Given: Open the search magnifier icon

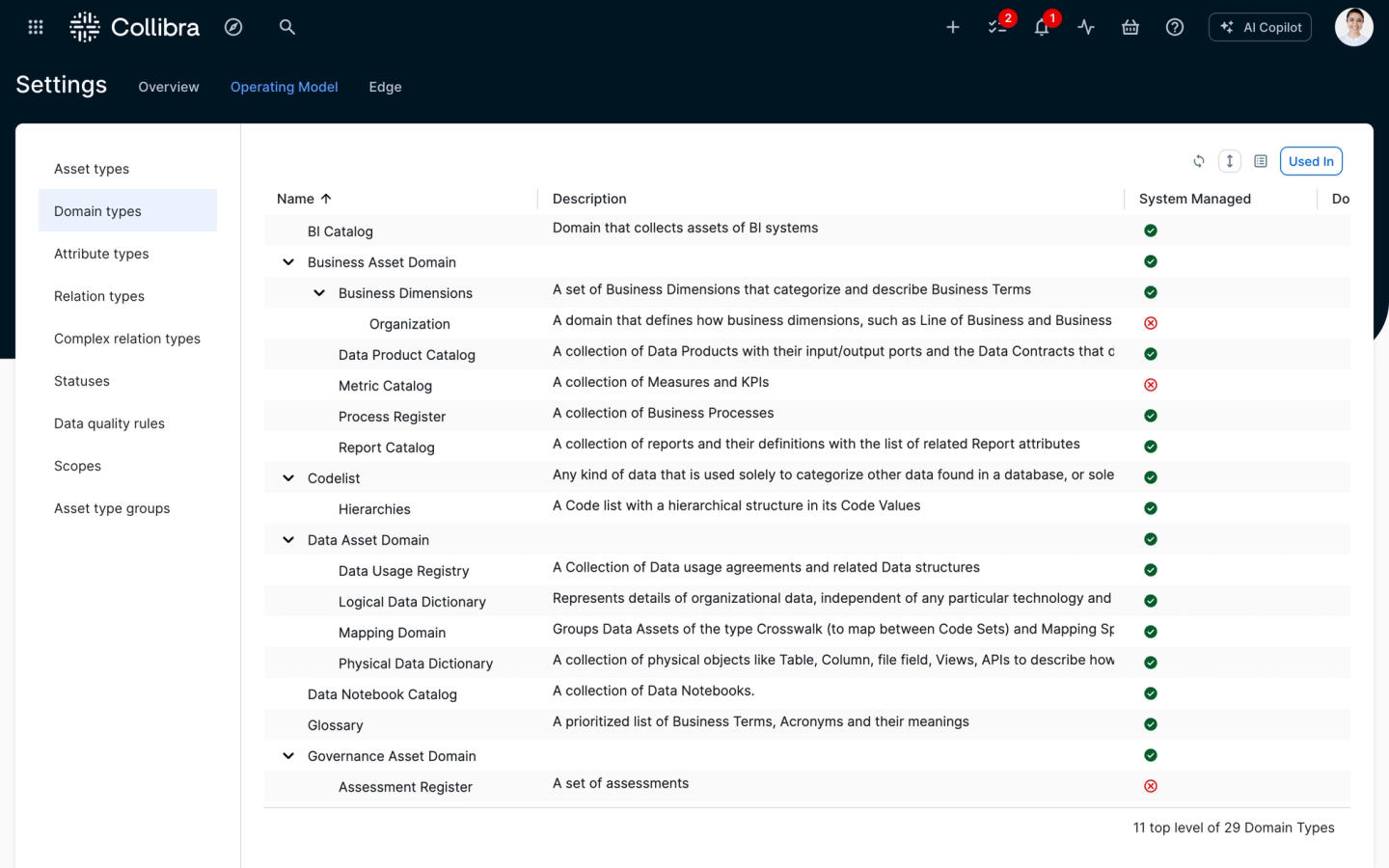Looking at the screenshot, I should (x=286, y=27).
